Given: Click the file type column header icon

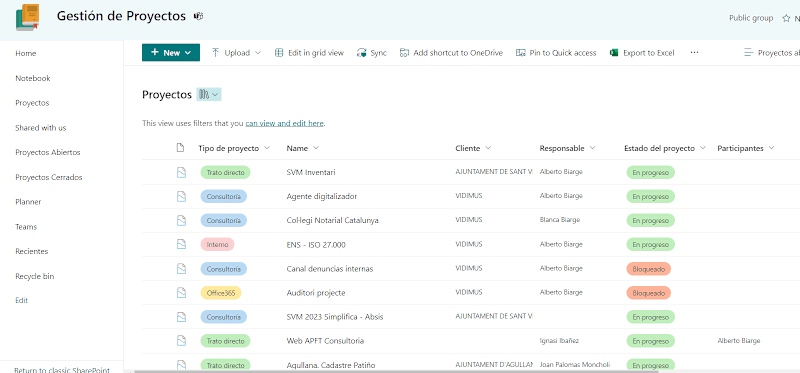Looking at the screenshot, I should click(x=180, y=148).
